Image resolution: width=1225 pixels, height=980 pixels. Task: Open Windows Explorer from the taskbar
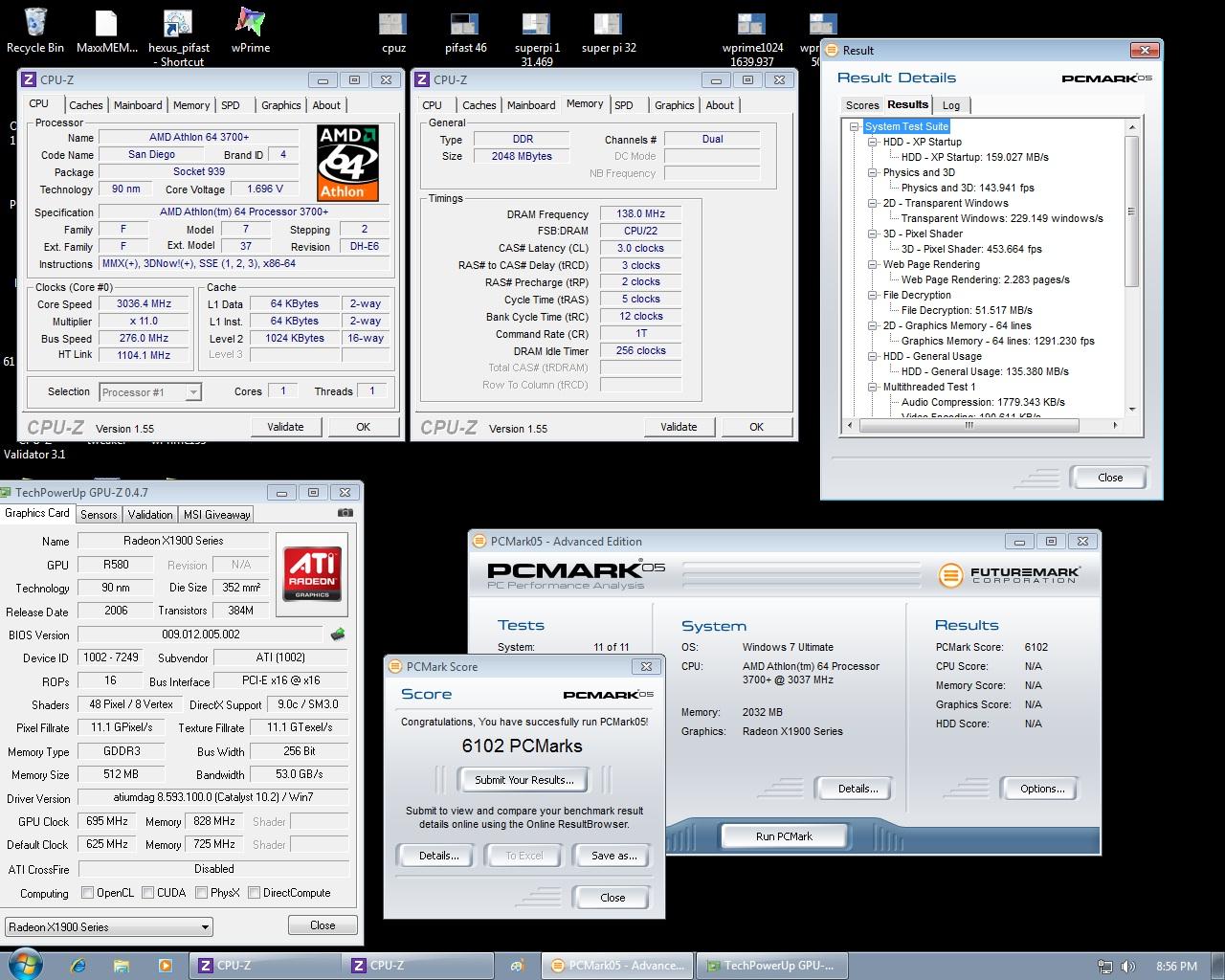[122, 966]
